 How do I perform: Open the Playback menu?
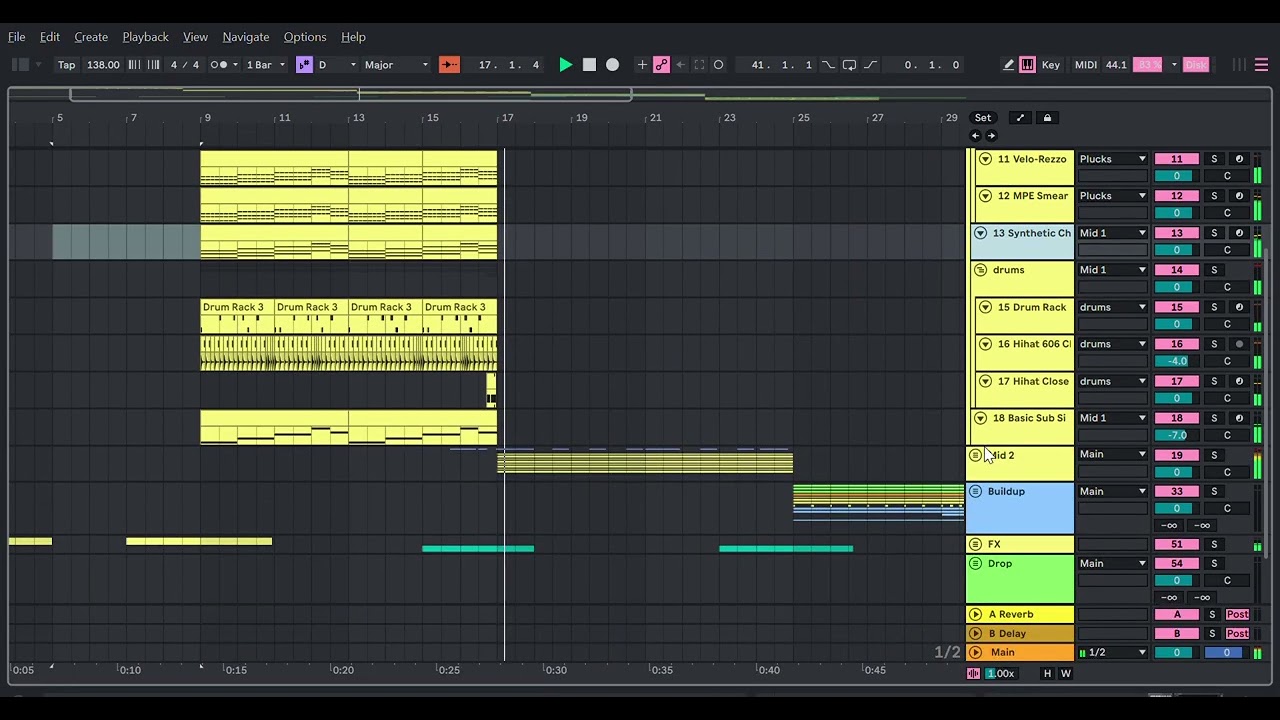145,37
